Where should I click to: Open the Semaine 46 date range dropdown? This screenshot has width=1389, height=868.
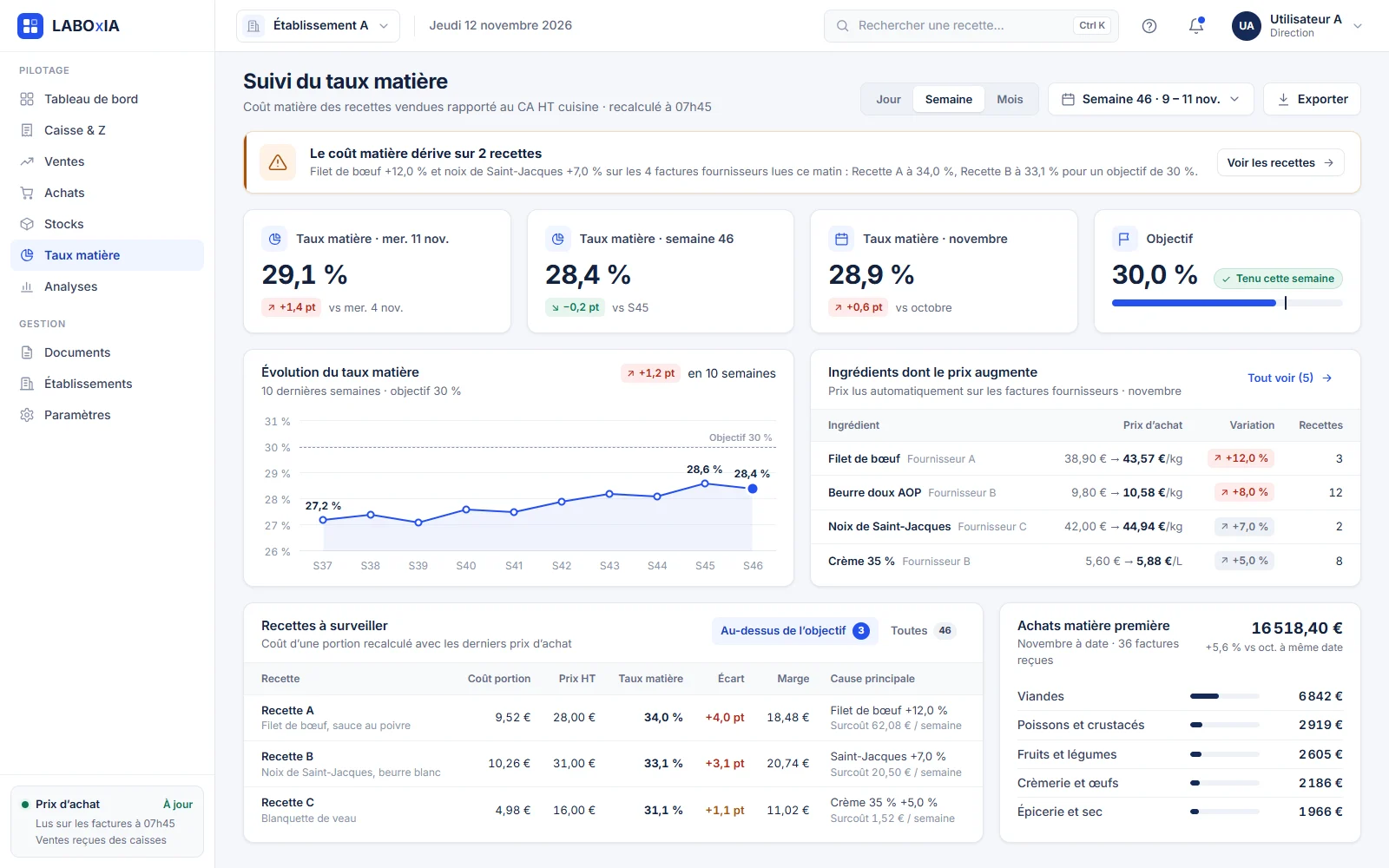tap(1150, 99)
